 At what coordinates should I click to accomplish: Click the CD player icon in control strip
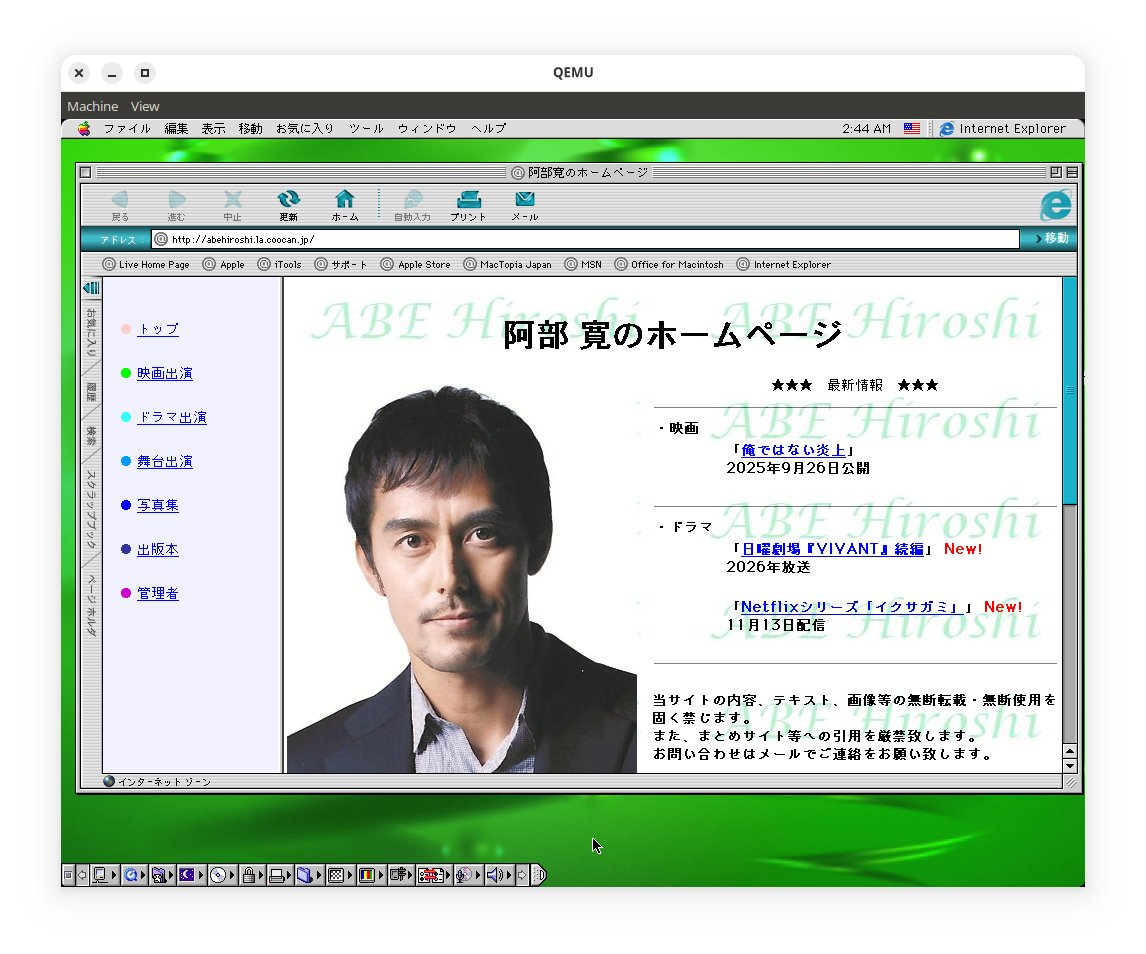pyautogui.click(x=217, y=876)
